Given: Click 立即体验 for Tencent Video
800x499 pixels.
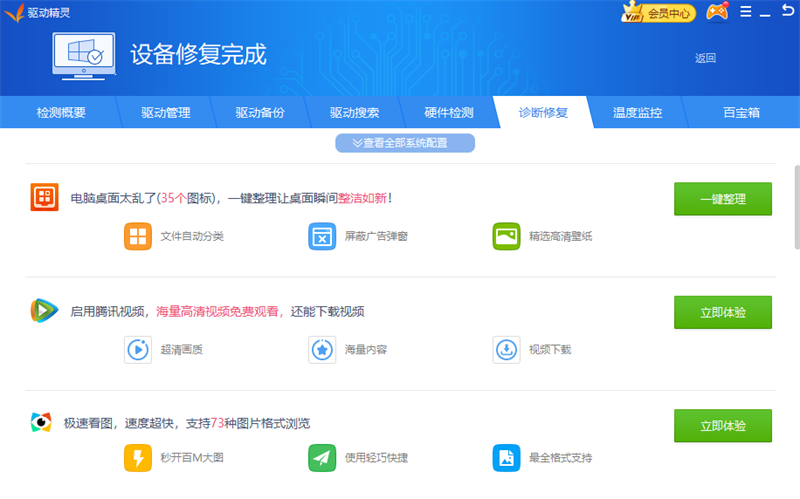Looking at the screenshot, I should pyautogui.click(x=723, y=312).
